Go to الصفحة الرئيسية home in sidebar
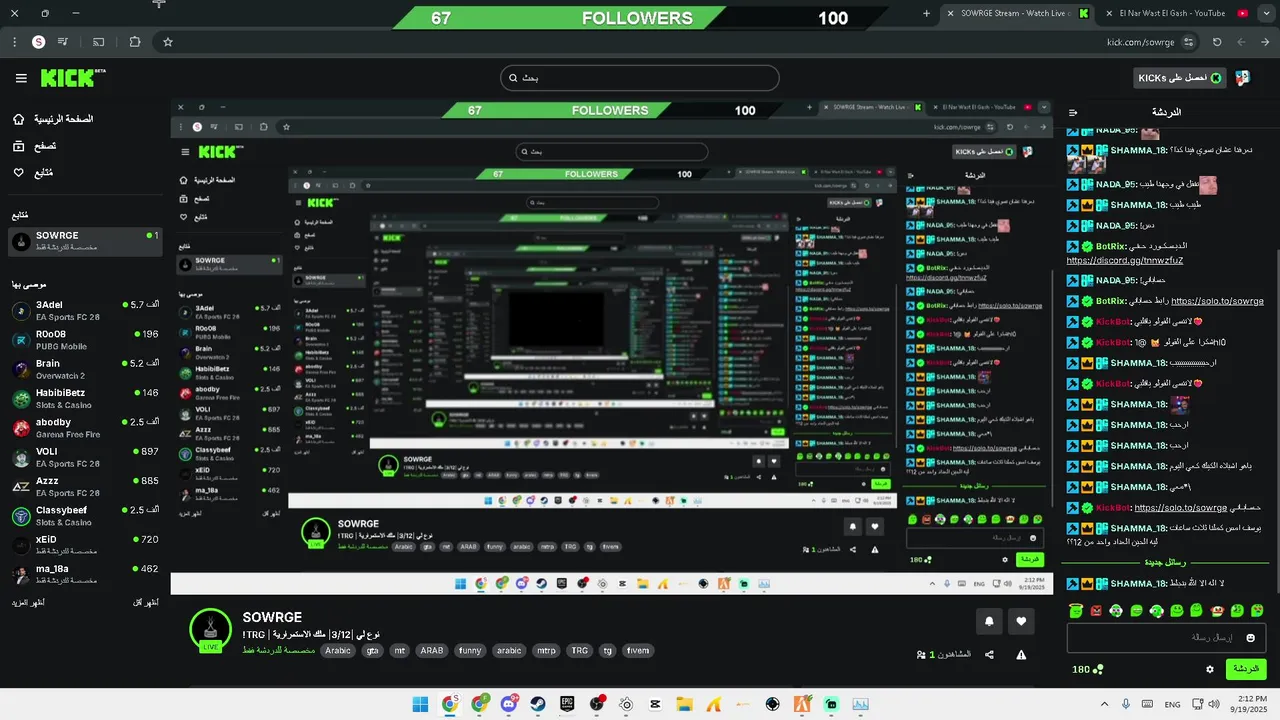Viewport: 1280px width, 720px height. pyautogui.click(x=53, y=119)
